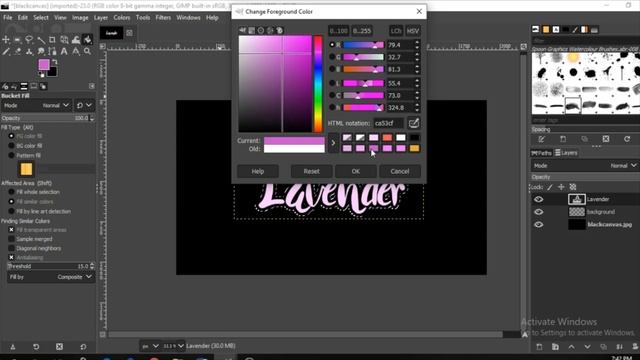Screen dimensions: 640x360
Task: Open the Filters menu
Action: coord(163,18)
